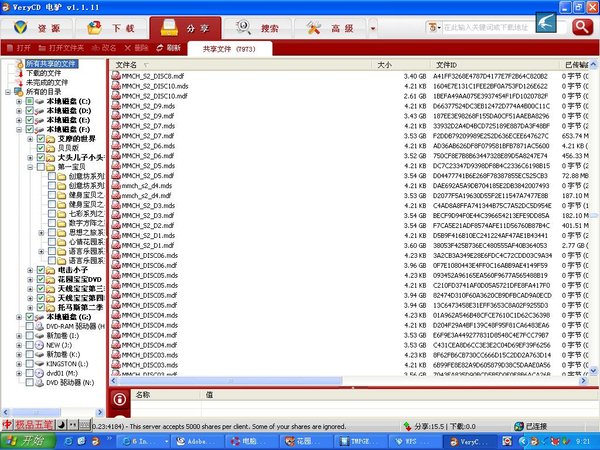Viewport: 600px width, 450px height.
Task: Collapse the 第一宝贝 folder node
Action: click(x=30, y=167)
